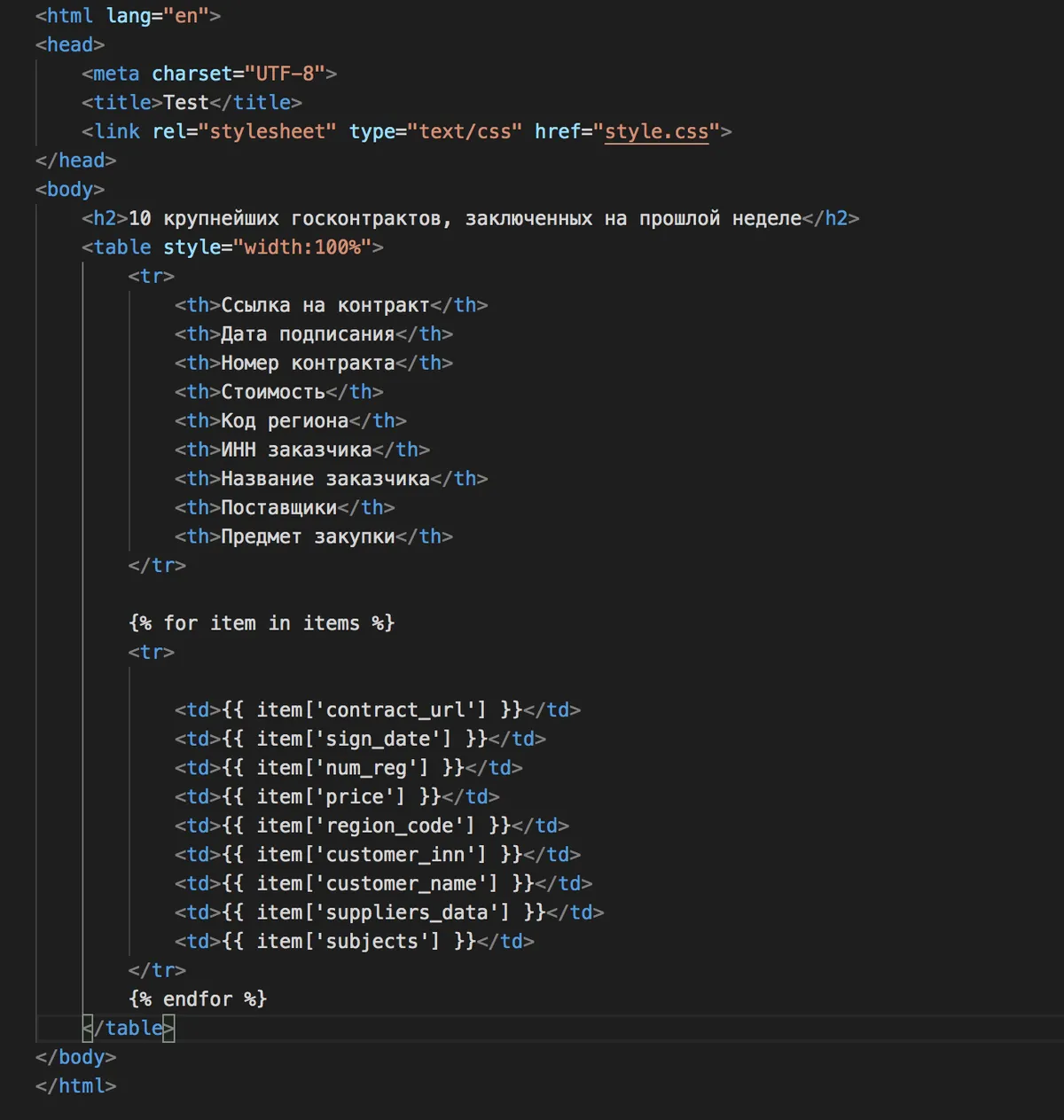The width and height of the screenshot is (1064, 1120).
Task: Click header text Номер контракта
Action: 308,363
